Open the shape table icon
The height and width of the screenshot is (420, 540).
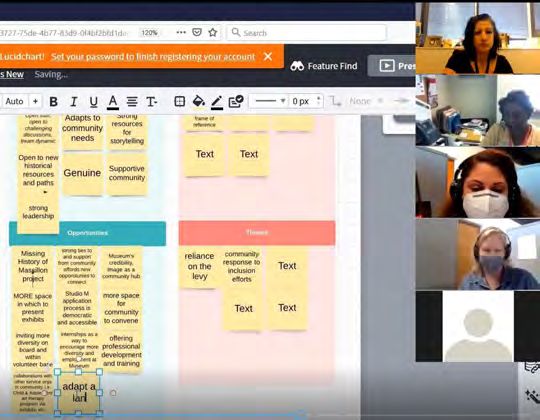point(179,101)
